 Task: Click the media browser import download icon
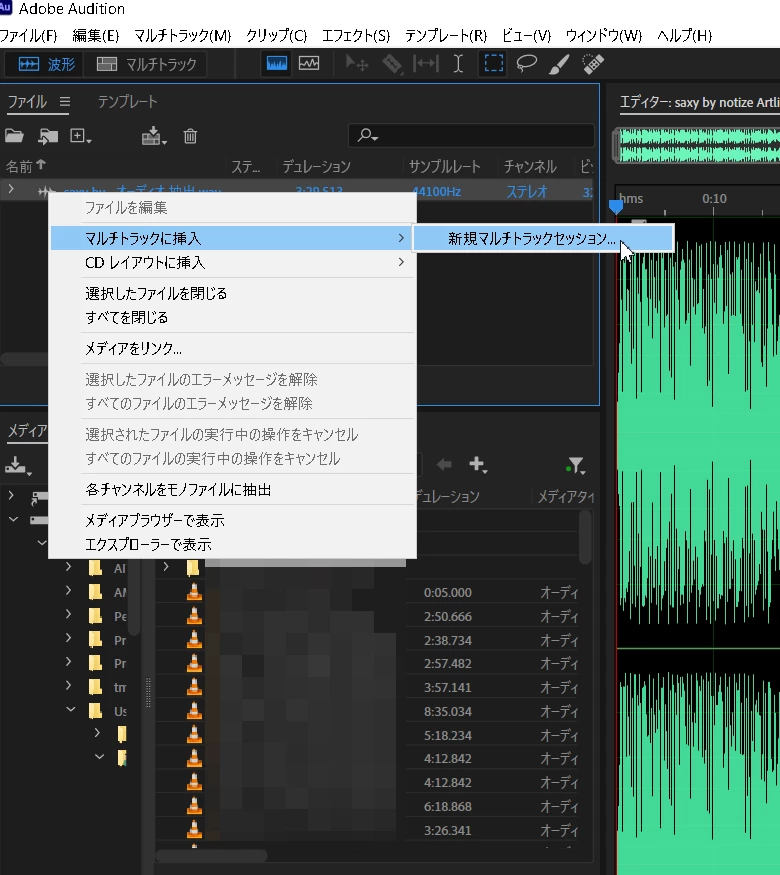[17, 465]
